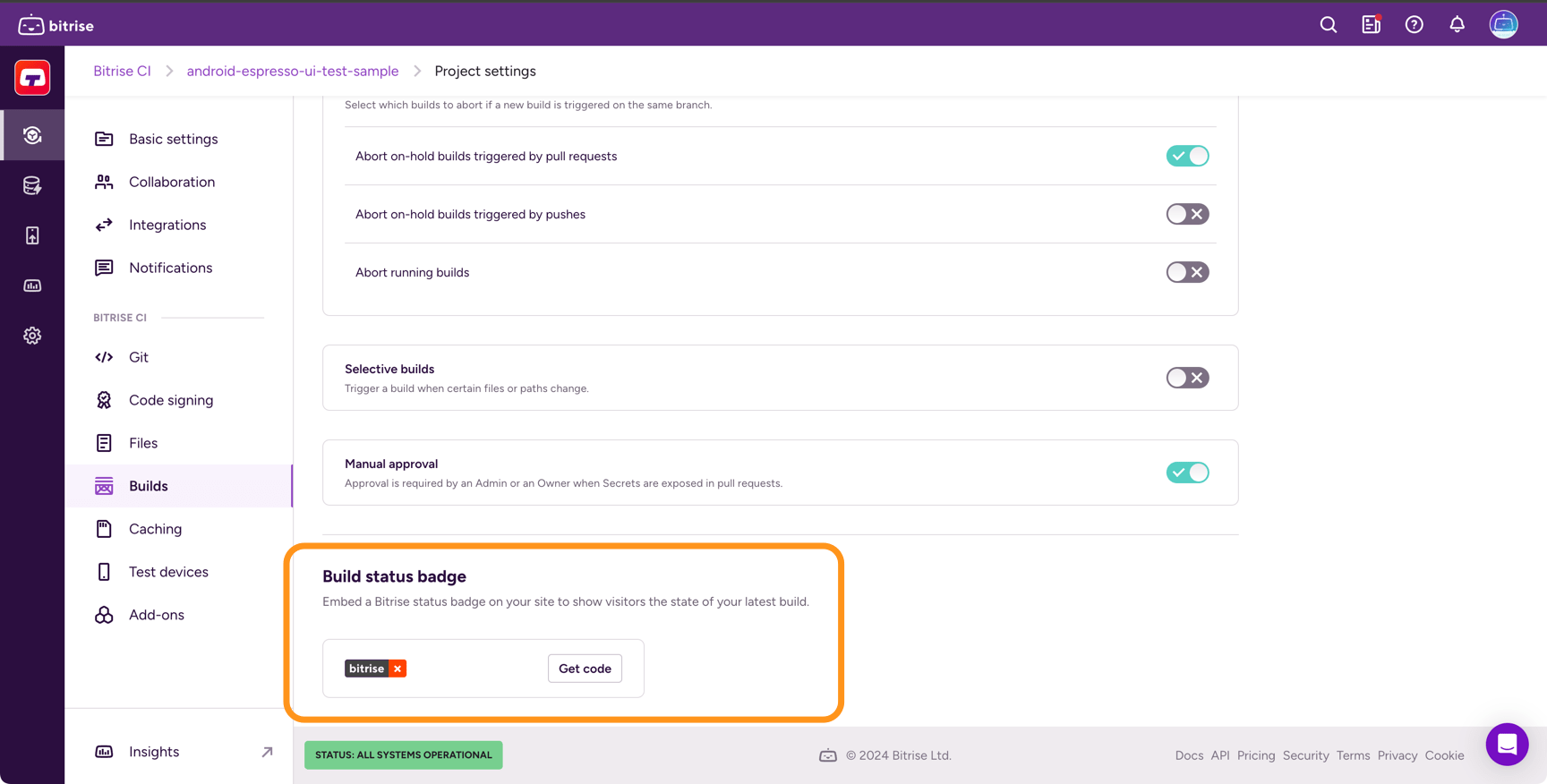Open the chat support bubble
The width and height of the screenshot is (1547, 784).
(1508, 744)
